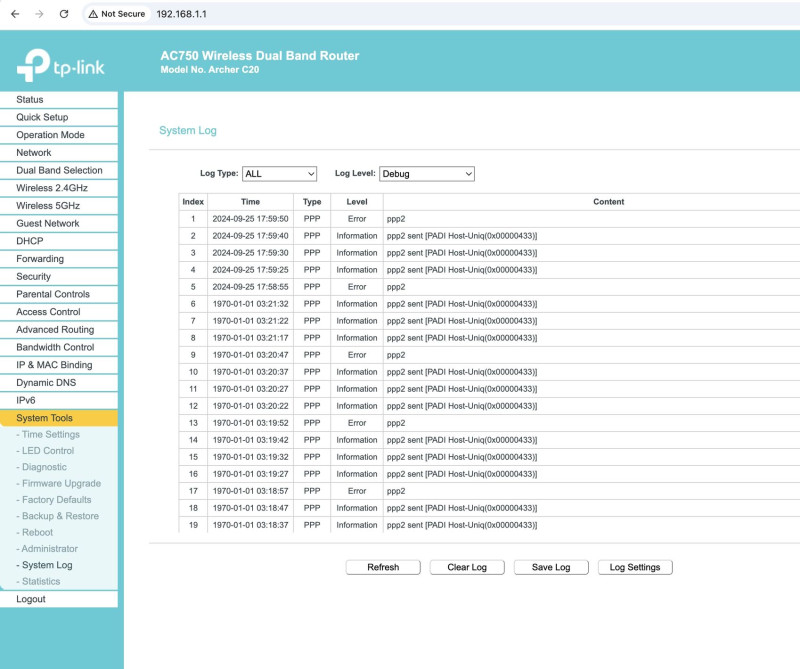Click the Not Secure warning indicator

[x=117, y=14]
